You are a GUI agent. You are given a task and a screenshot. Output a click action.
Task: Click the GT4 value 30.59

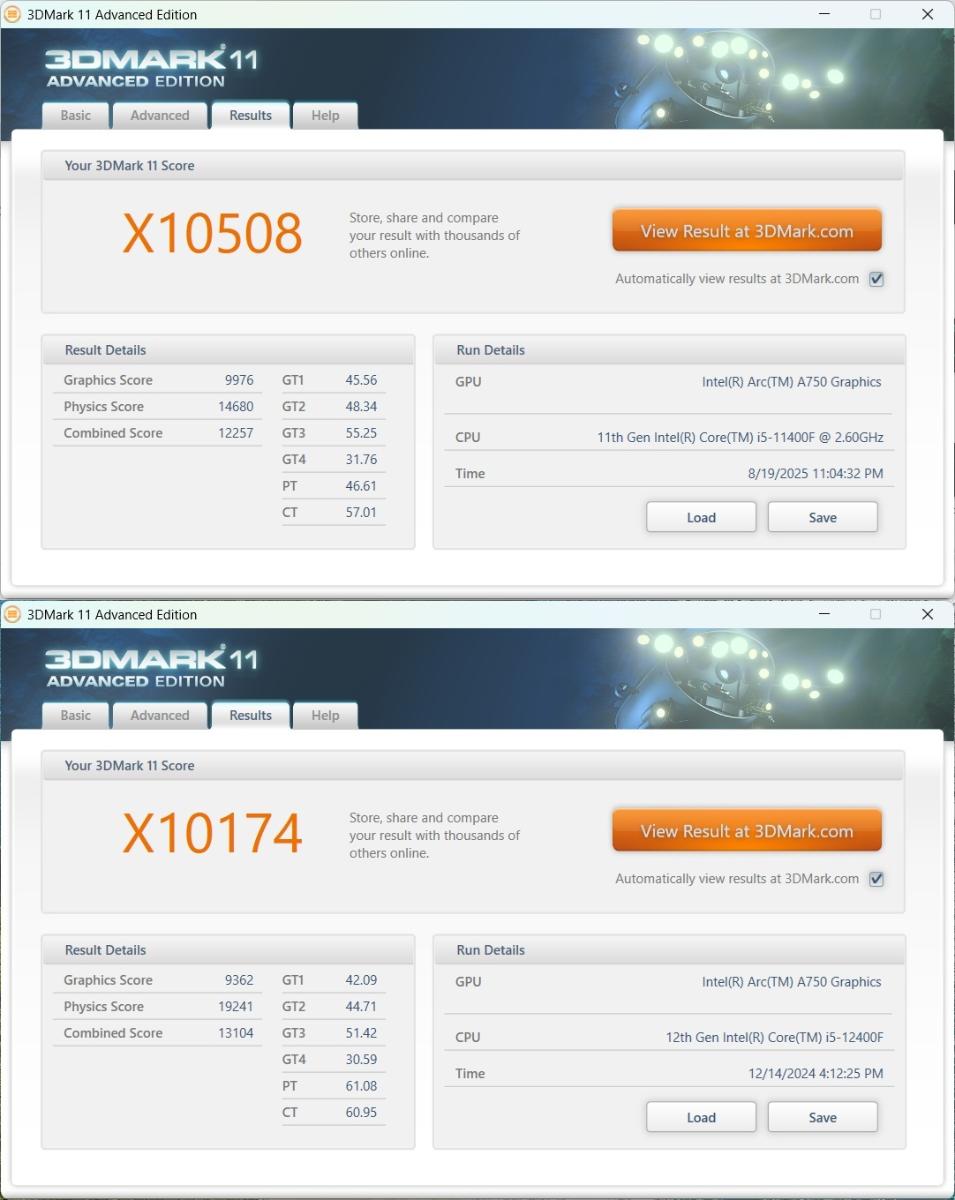click(361, 1059)
